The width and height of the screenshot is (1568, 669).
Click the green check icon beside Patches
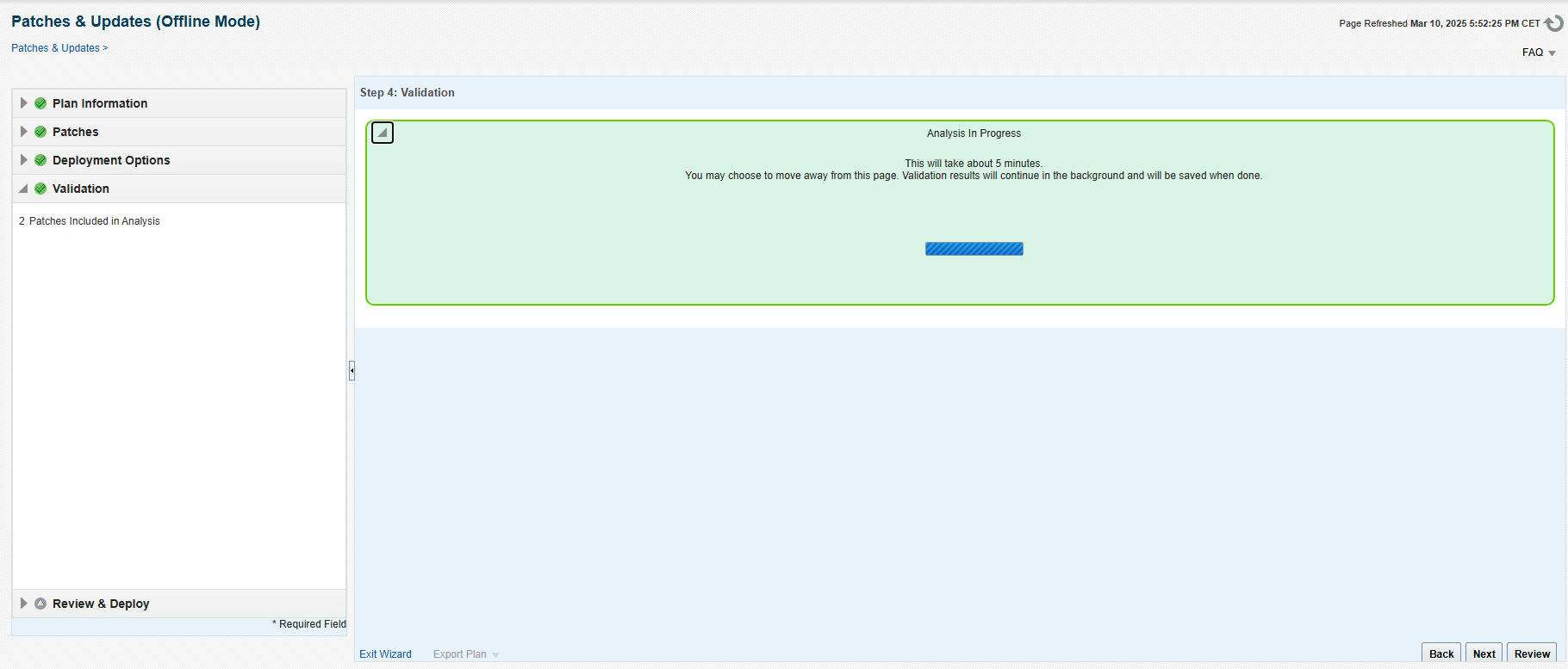(40, 132)
